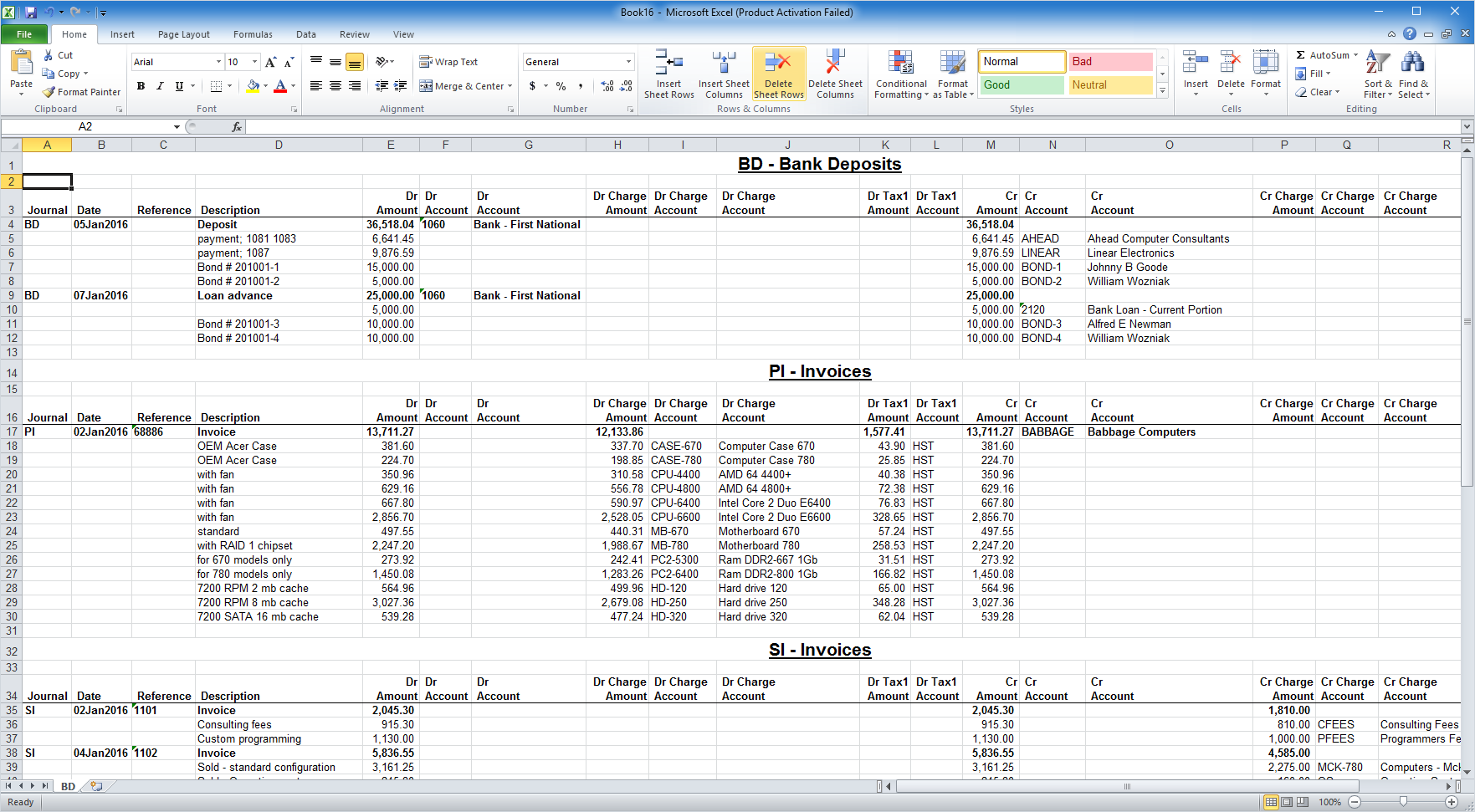Apply the Good cell style
The width and height of the screenshot is (1475, 812).
(x=1021, y=85)
